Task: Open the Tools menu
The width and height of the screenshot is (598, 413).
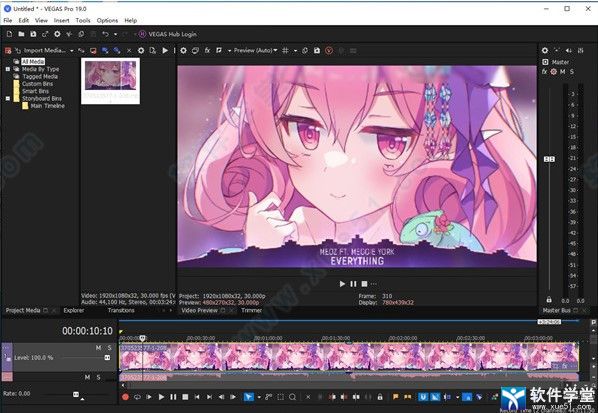Action: click(83, 21)
